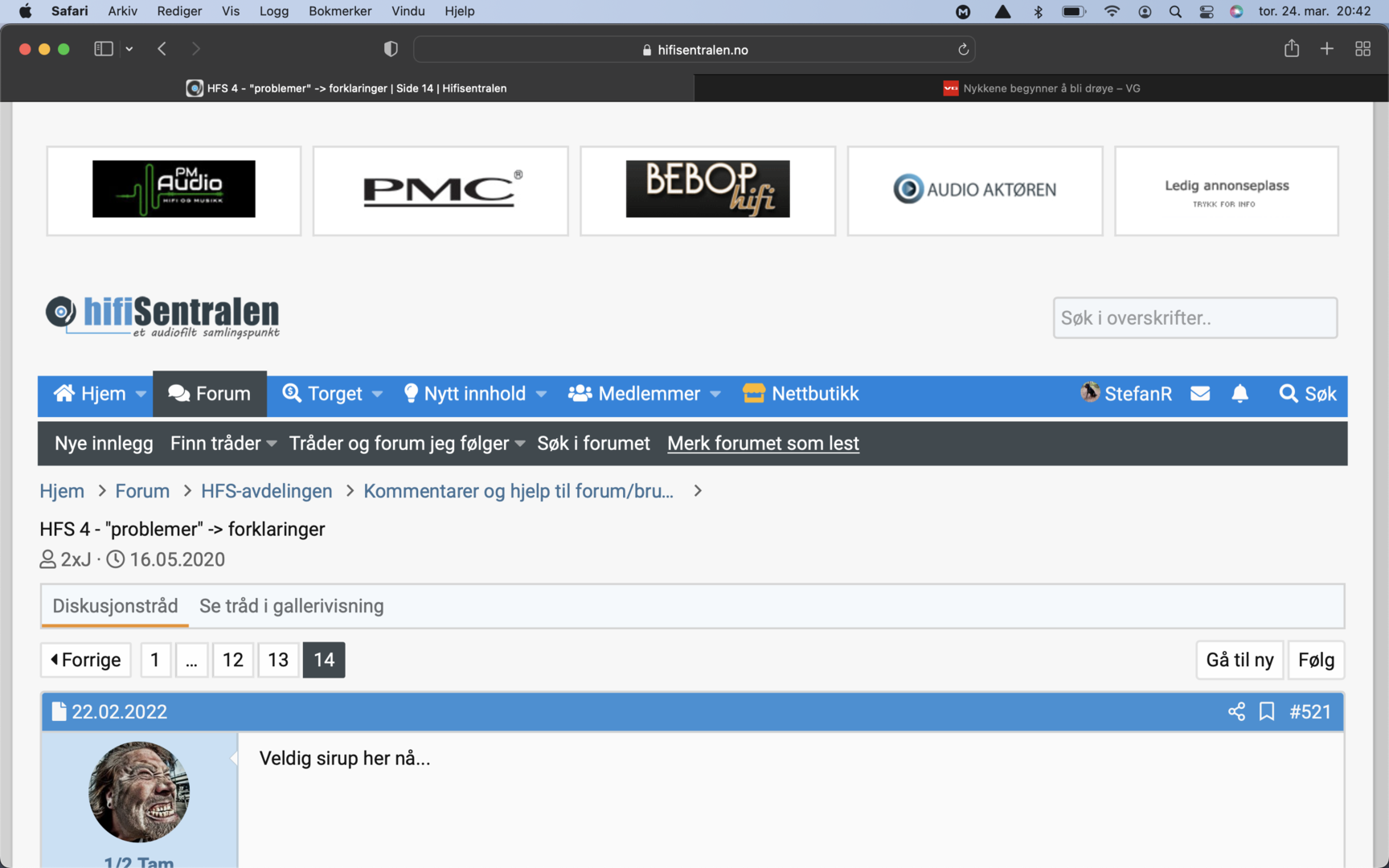Expand the Torget dropdown arrow
Image resolution: width=1389 pixels, height=868 pixels.
pyautogui.click(x=377, y=395)
